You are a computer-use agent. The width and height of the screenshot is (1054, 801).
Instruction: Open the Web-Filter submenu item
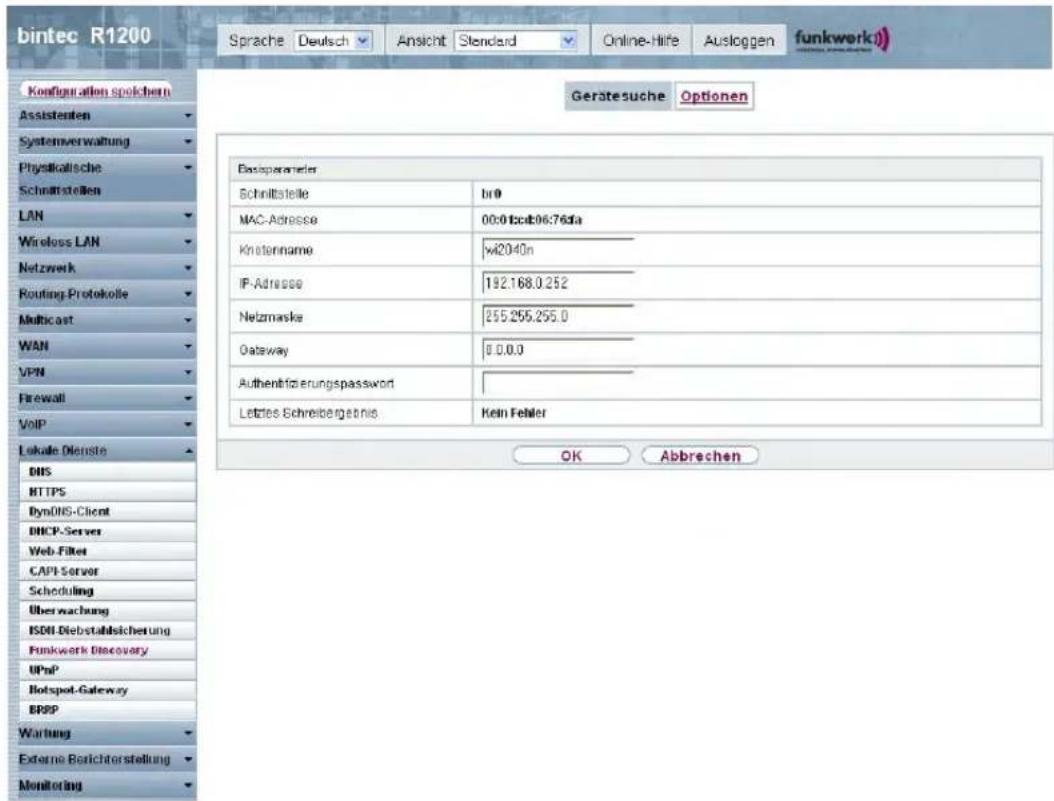[x=108, y=551]
